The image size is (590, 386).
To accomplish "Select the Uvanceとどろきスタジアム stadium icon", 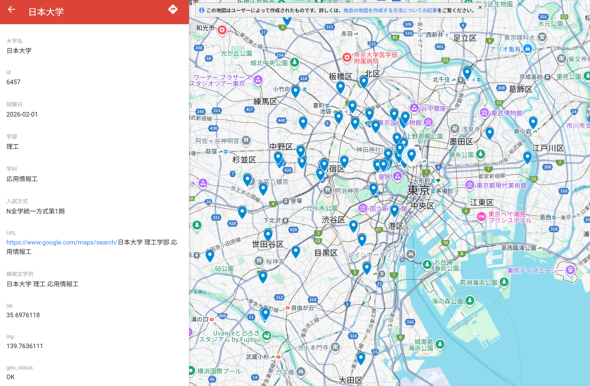I will [x=266, y=335].
